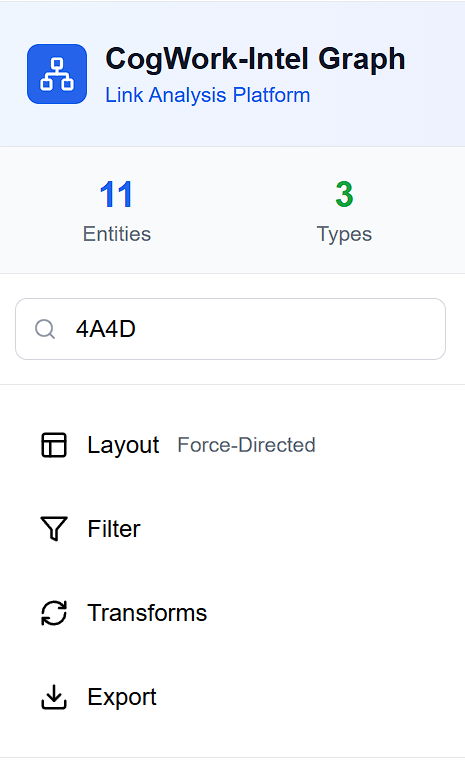Click the Filter funnel icon
465x762 pixels.
pos(54,529)
